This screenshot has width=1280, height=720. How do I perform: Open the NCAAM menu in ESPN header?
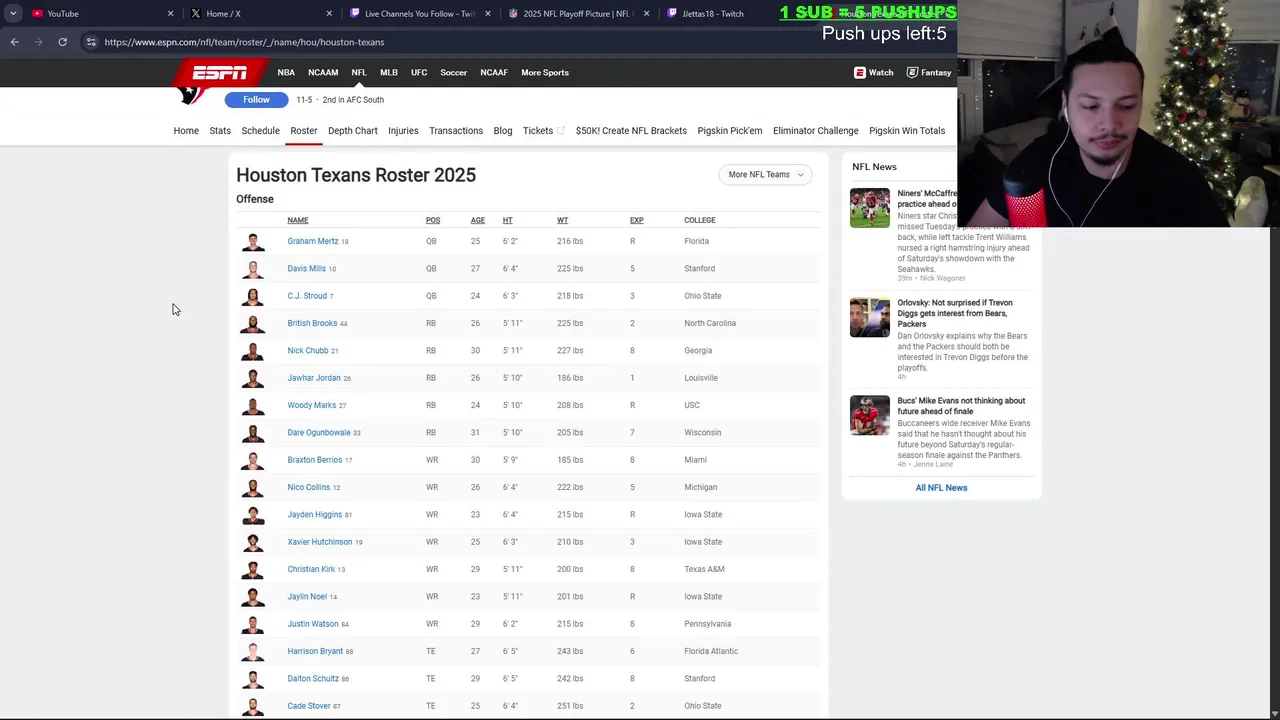click(323, 72)
